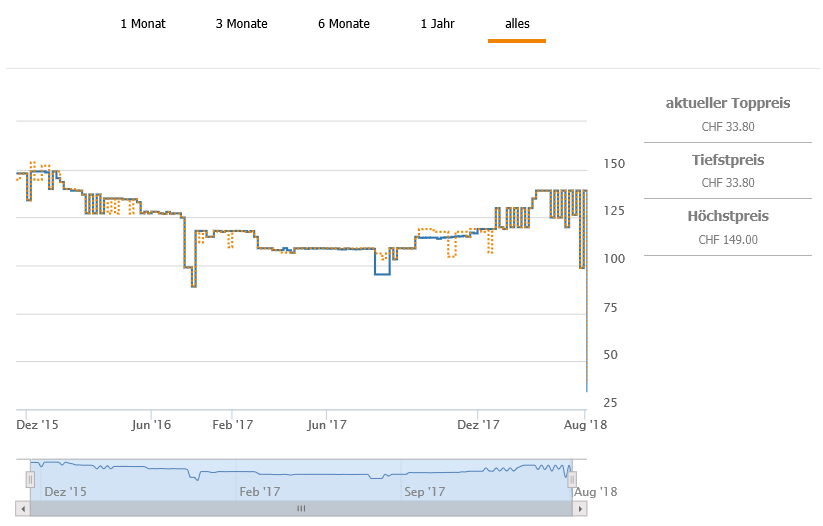Image resolution: width=823 pixels, height=526 pixels.
Task: Click the Dez '17 x-axis label
Action: click(478, 425)
